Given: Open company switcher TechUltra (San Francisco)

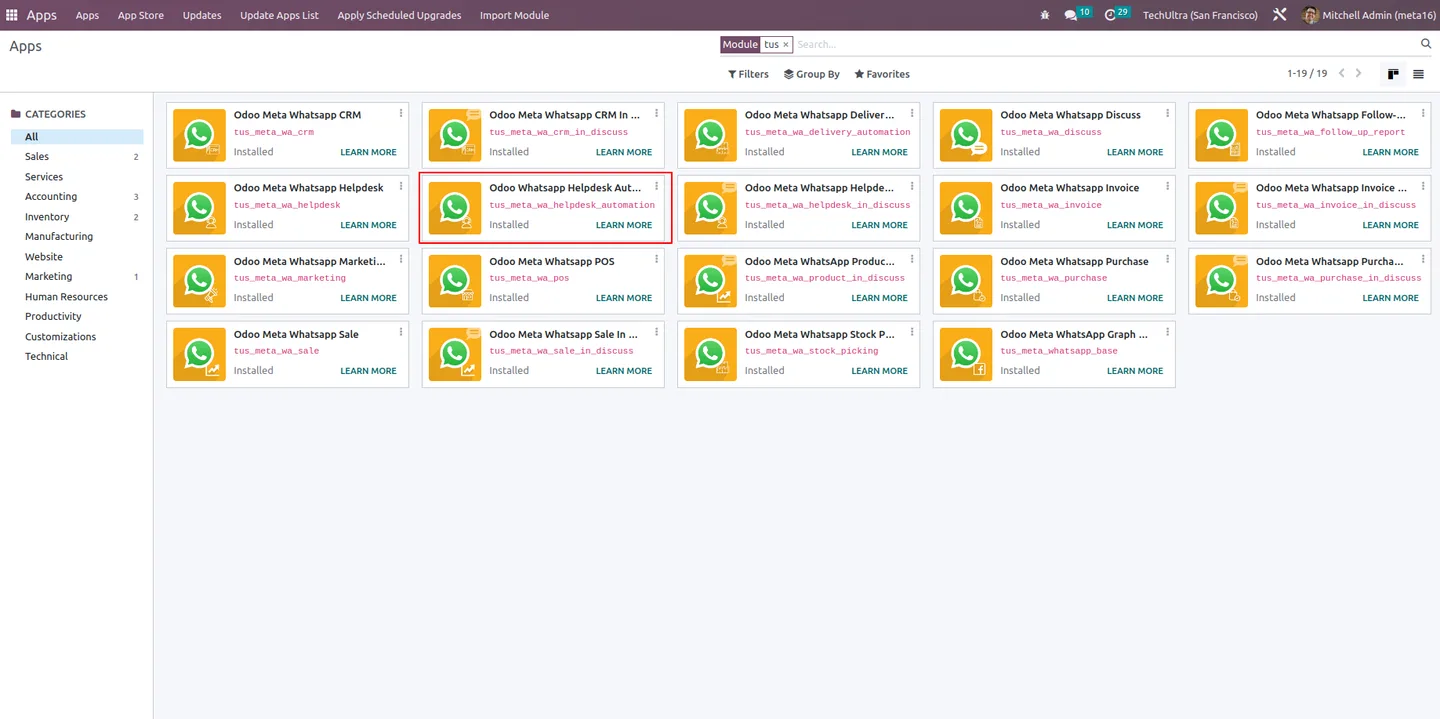Looking at the screenshot, I should point(1200,15).
